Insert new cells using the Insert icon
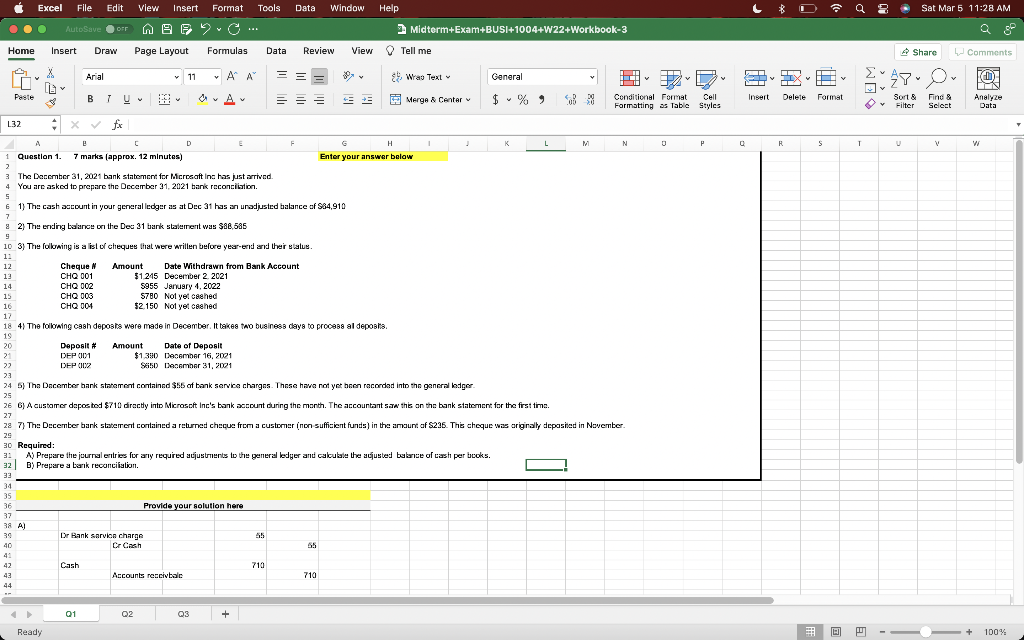The width and height of the screenshot is (1024, 640). 756,77
